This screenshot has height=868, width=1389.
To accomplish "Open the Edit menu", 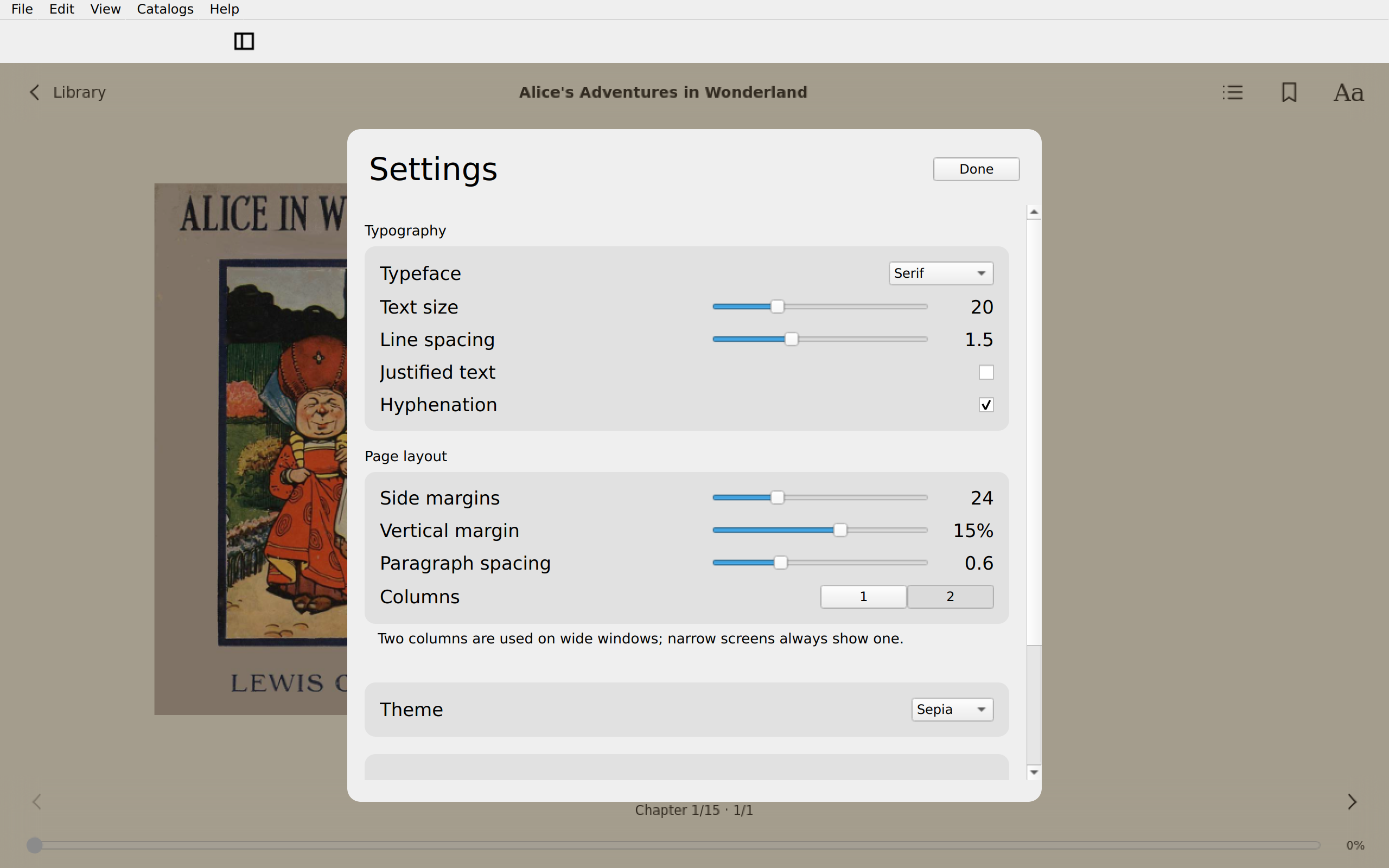I will click(61, 9).
